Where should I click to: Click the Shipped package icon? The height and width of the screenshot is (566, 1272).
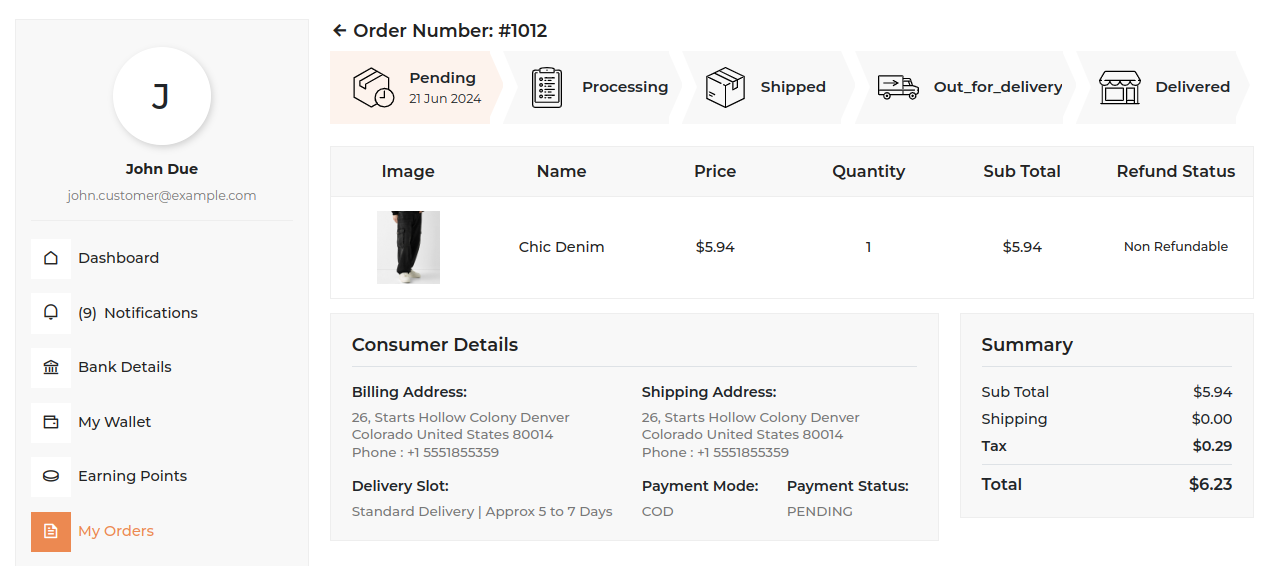click(x=725, y=87)
